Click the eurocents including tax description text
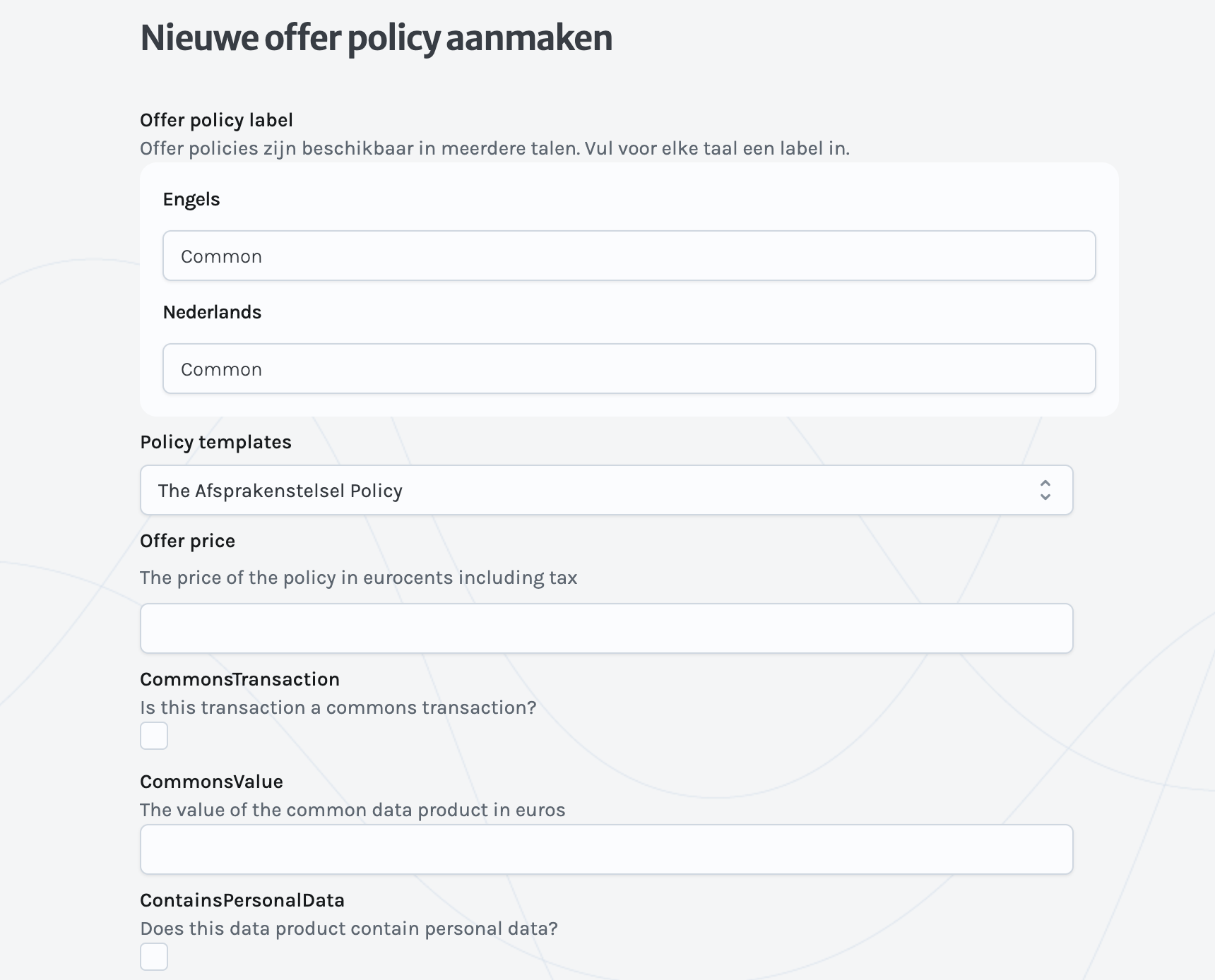The width and height of the screenshot is (1215, 980). coord(358,578)
